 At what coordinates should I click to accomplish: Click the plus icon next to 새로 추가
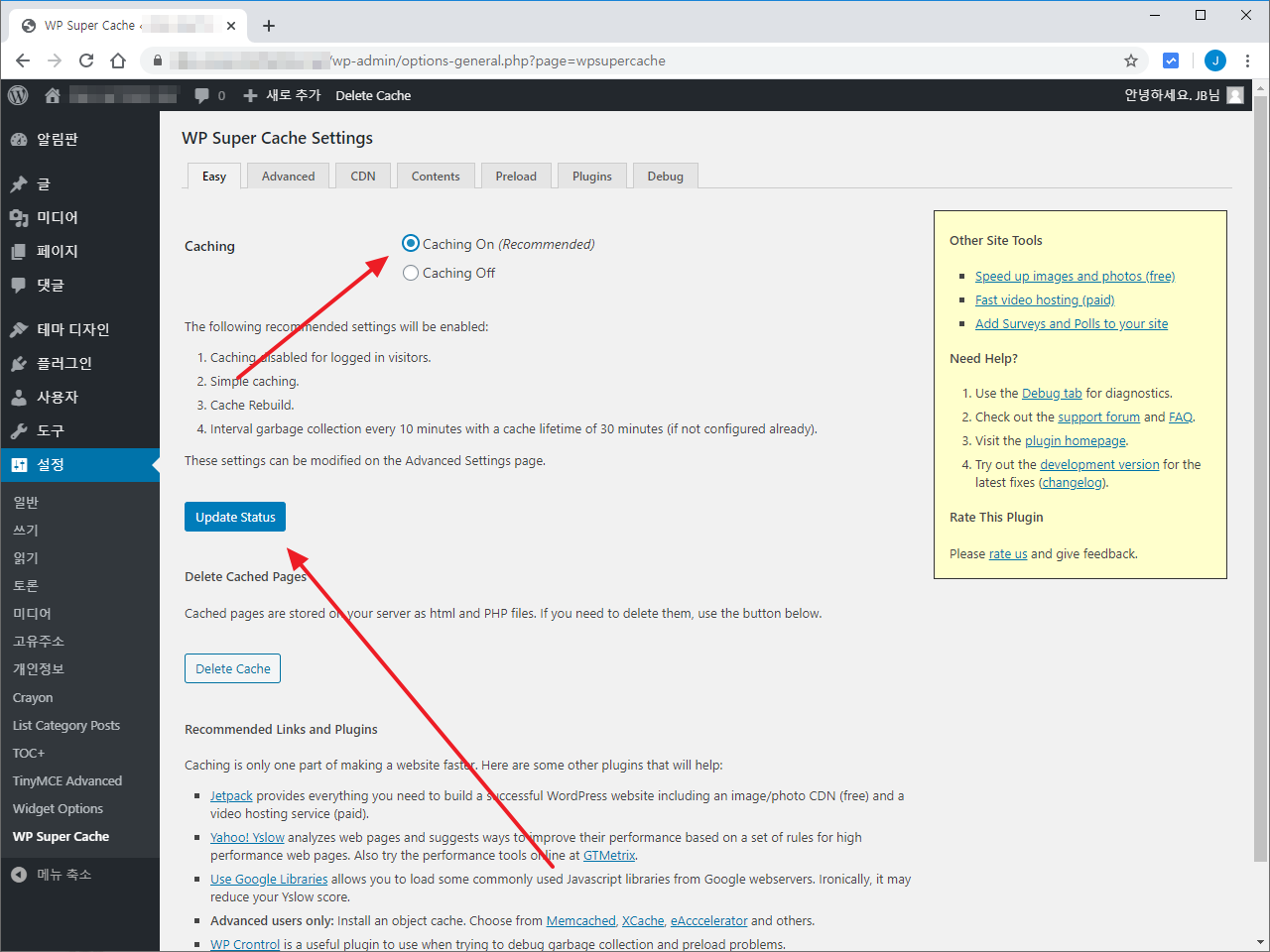pos(250,95)
